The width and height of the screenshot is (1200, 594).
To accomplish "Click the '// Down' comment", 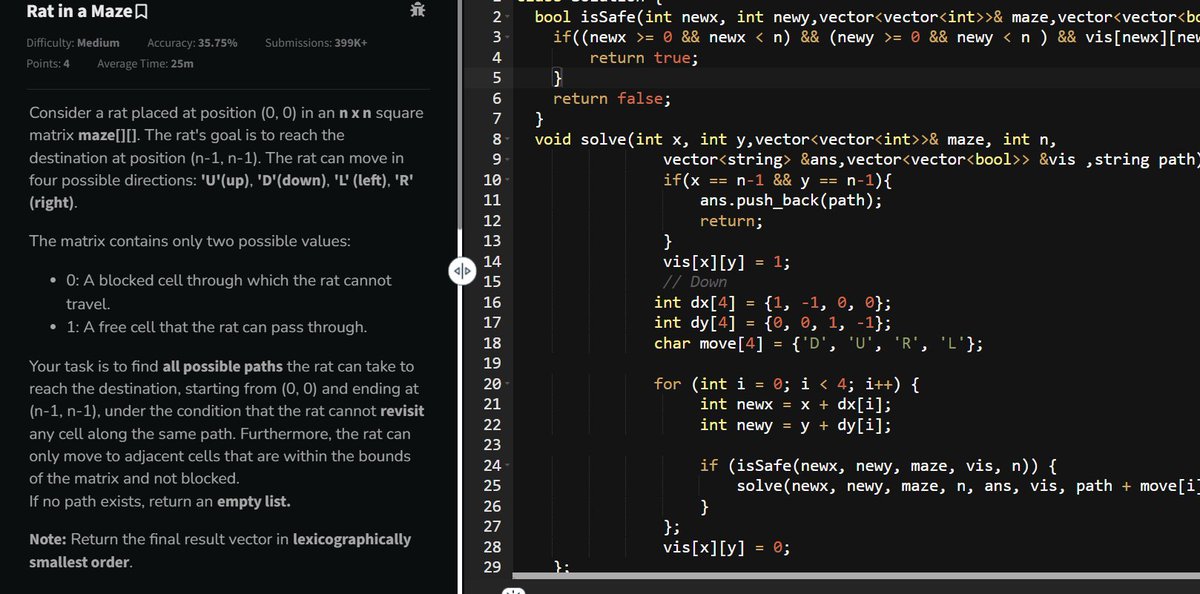I will point(695,283).
